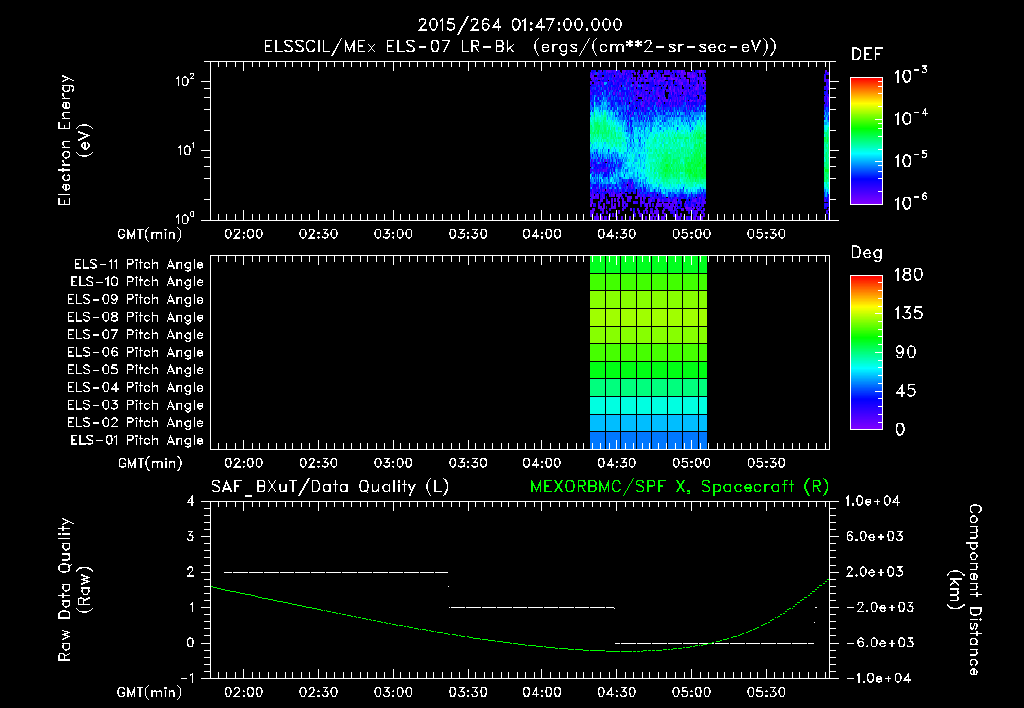Click the Deg pitch angle color bar

(x=866, y=352)
